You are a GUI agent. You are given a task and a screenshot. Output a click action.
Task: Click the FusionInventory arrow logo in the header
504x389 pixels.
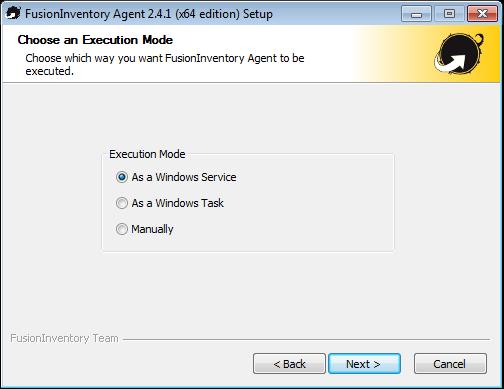tap(459, 53)
